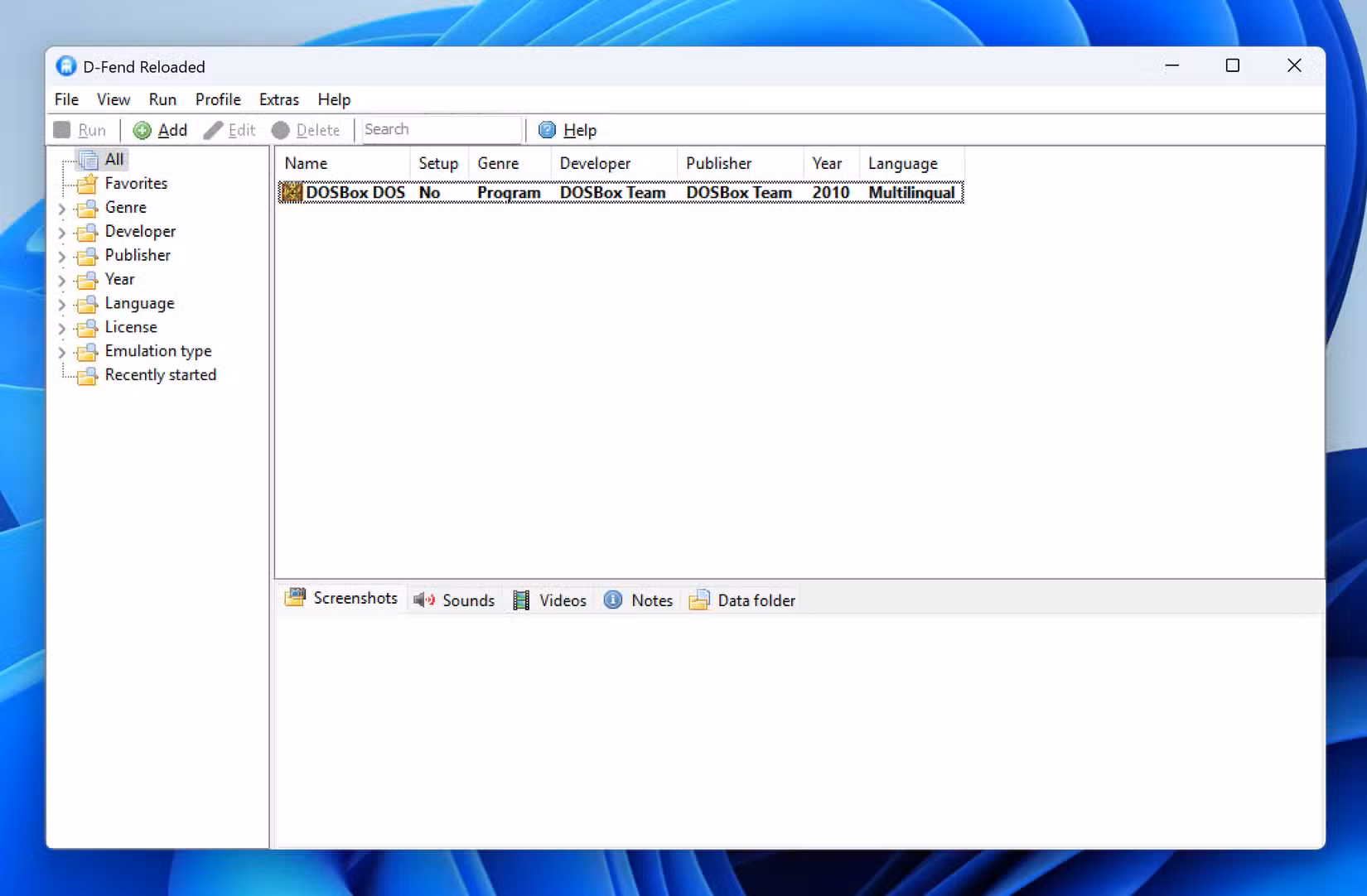Click the Notes info icon

coord(612,600)
